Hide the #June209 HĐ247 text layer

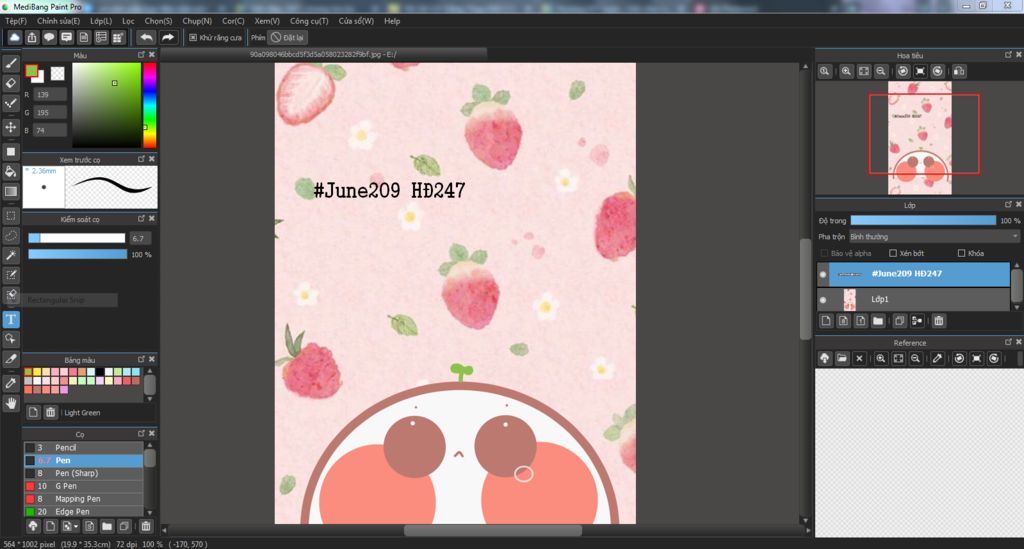tap(823, 274)
